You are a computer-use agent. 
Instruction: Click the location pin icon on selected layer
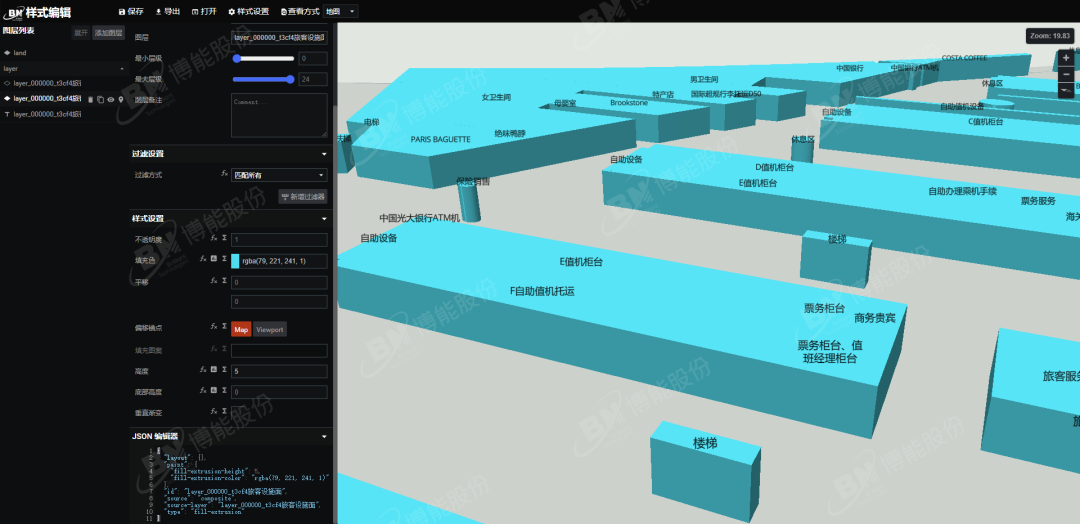click(x=121, y=99)
